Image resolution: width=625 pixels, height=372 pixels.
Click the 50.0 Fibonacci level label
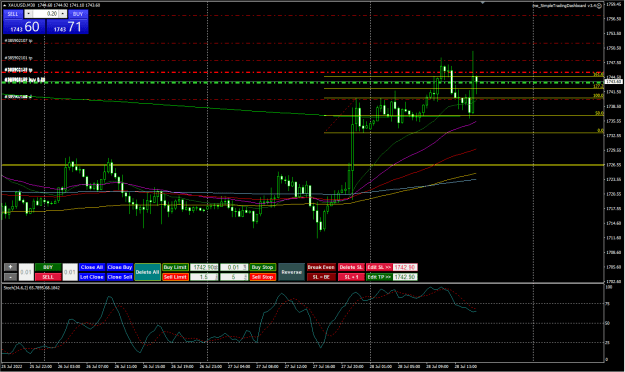coord(599,113)
